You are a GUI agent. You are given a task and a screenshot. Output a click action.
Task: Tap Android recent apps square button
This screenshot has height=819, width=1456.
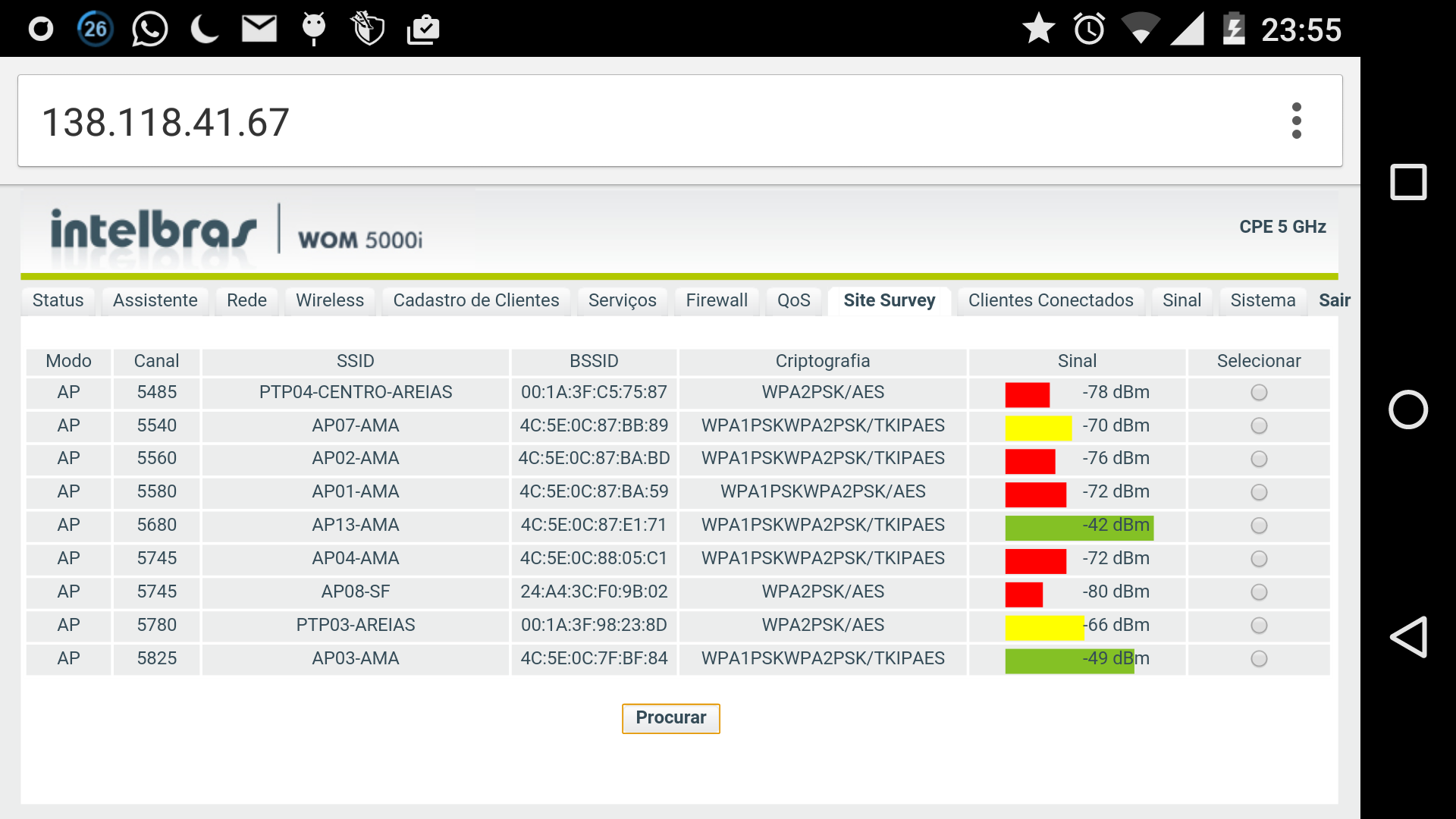[x=1407, y=182]
